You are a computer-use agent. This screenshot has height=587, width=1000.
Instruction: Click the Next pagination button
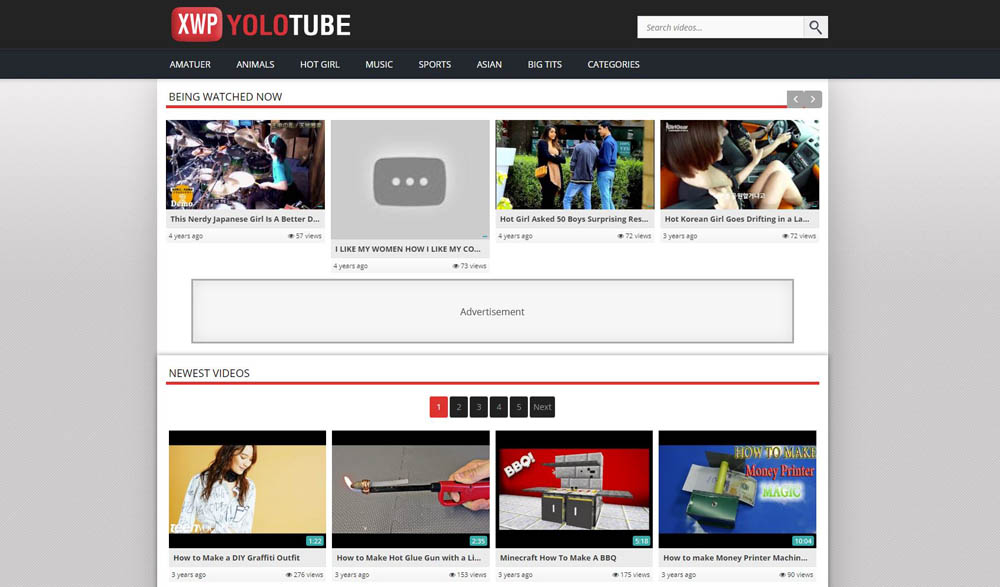point(542,407)
